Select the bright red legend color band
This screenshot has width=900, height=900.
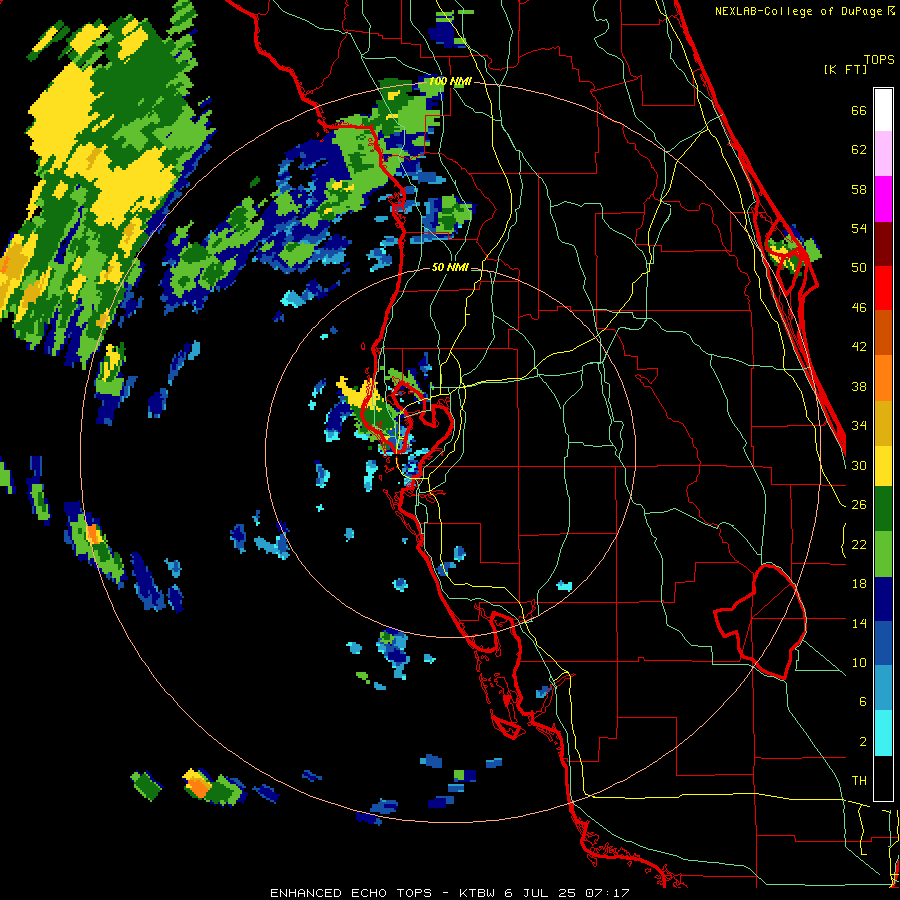pyautogui.click(x=883, y=288)
